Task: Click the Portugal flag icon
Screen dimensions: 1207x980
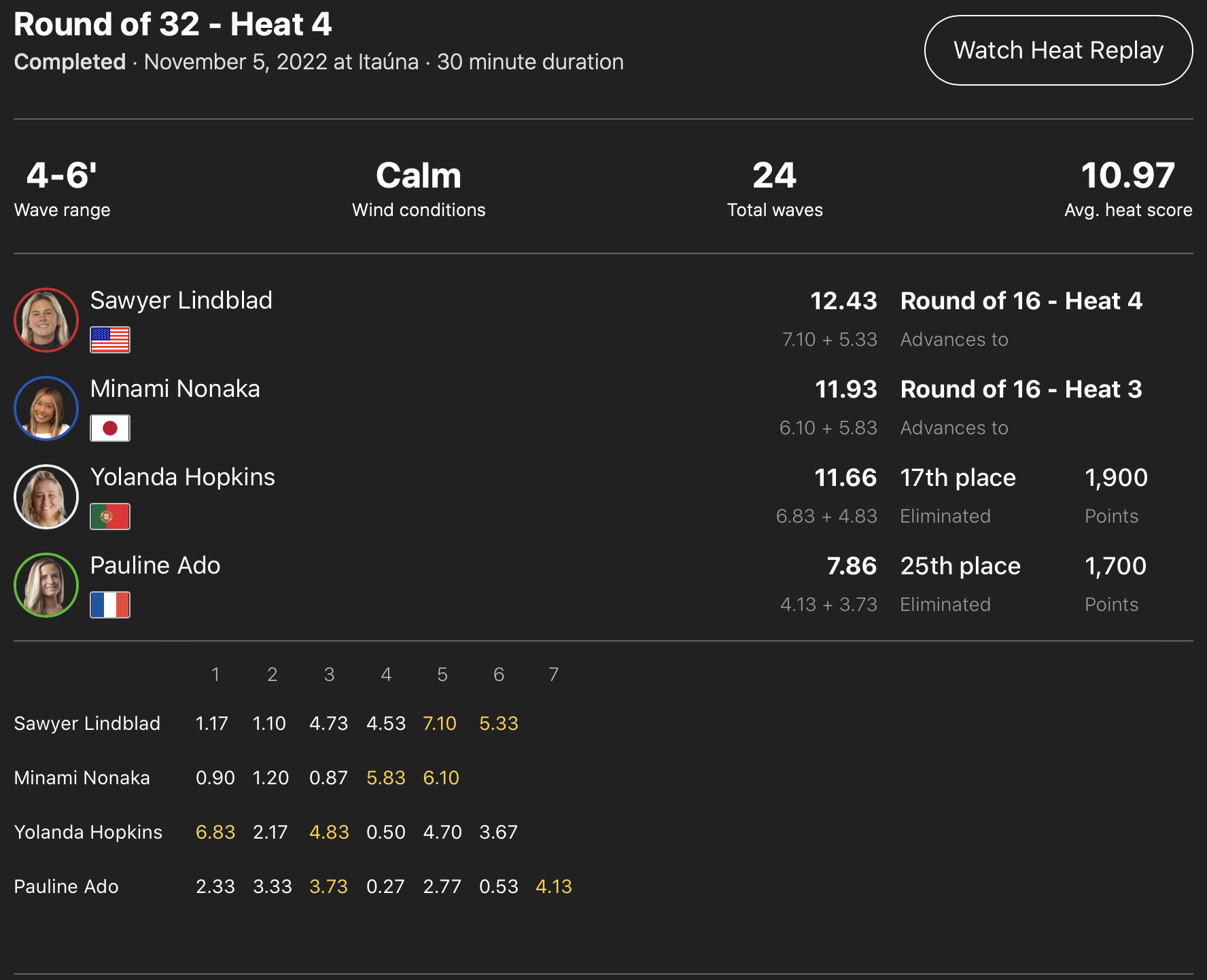Action: point(110,517)
